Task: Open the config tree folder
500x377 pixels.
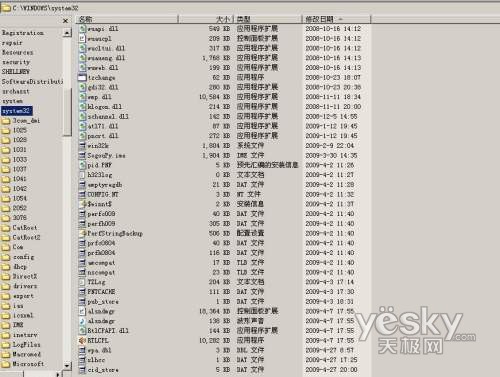Action: click(x=24, y=257)
